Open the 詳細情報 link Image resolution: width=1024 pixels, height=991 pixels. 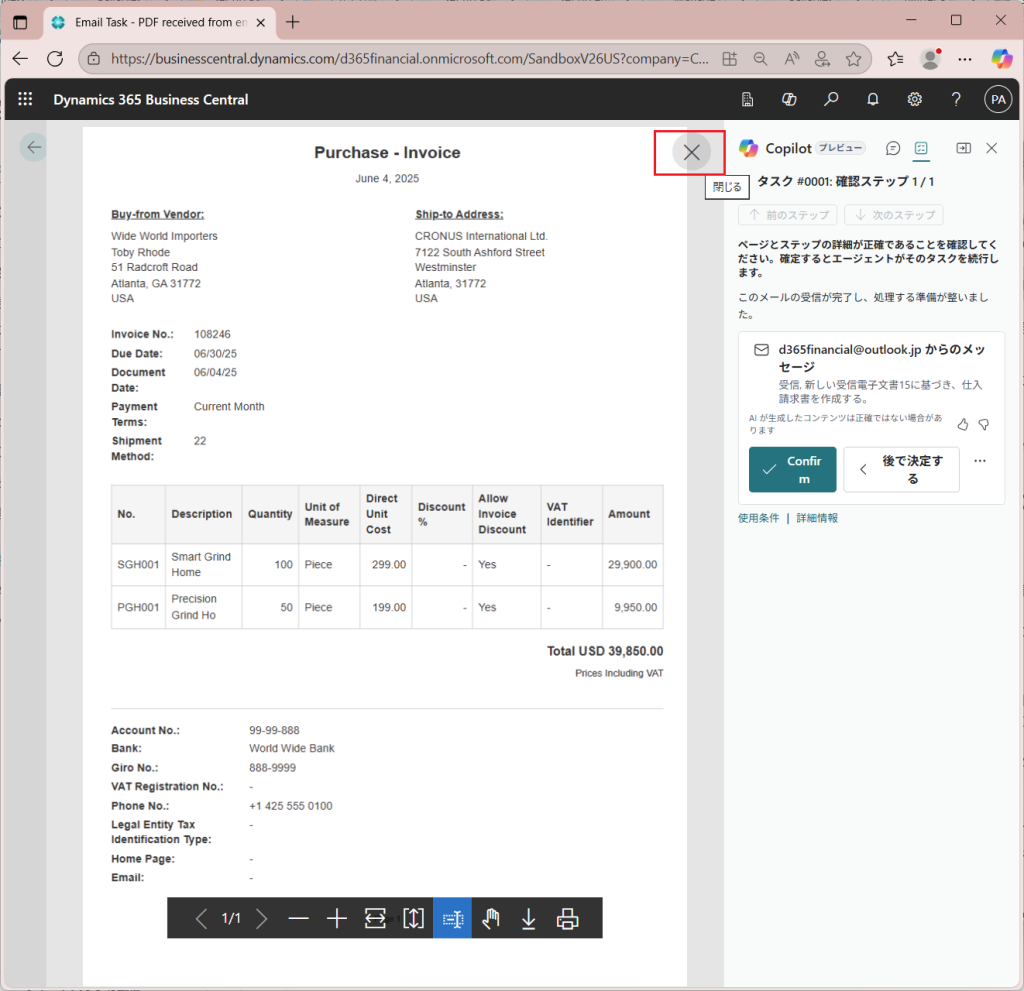click(817, 518)
